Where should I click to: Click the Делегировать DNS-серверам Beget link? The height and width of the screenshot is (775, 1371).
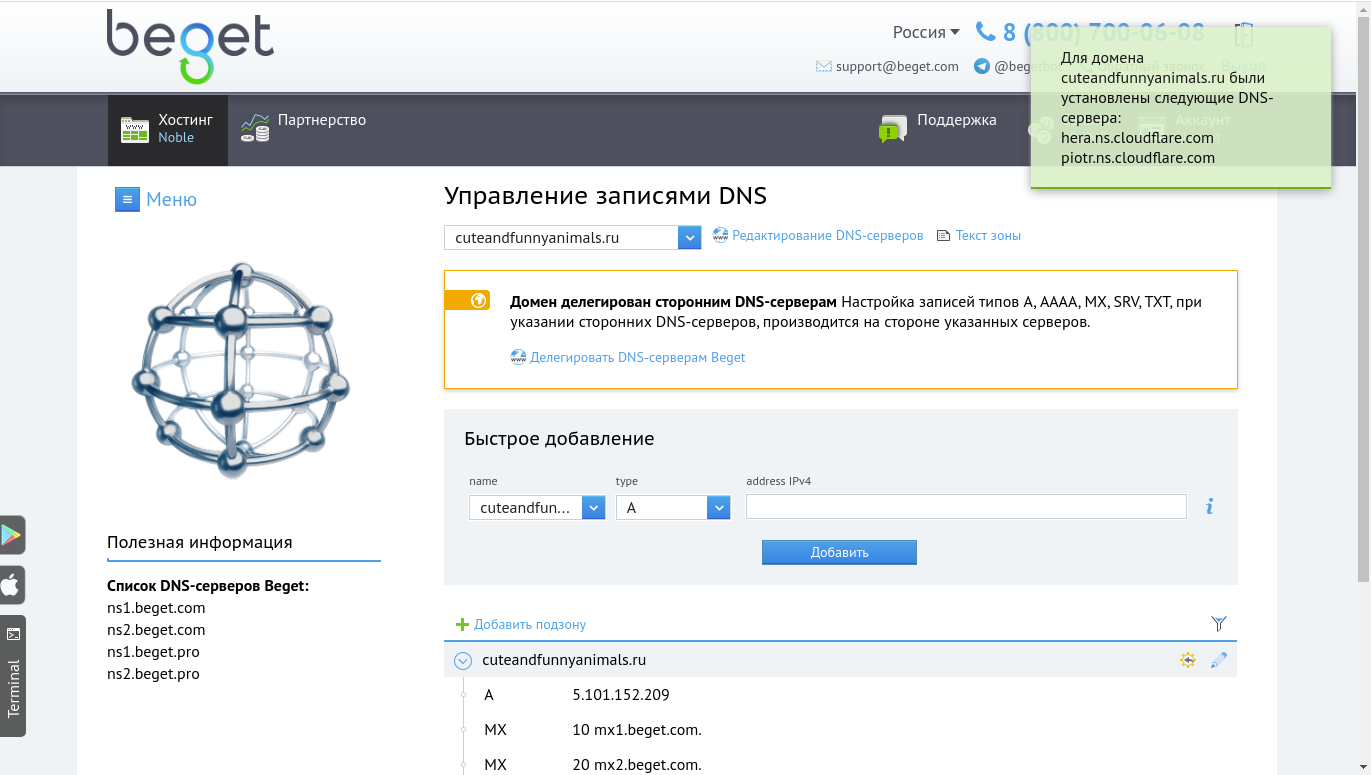(x=637, y=357)
